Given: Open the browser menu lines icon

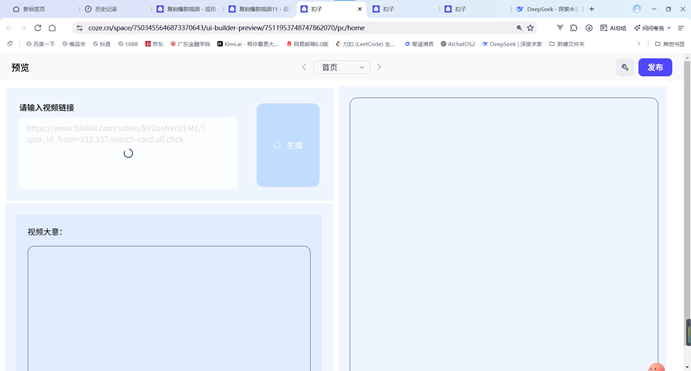Looking at the screenshot, I should click(x=681, y=28).
